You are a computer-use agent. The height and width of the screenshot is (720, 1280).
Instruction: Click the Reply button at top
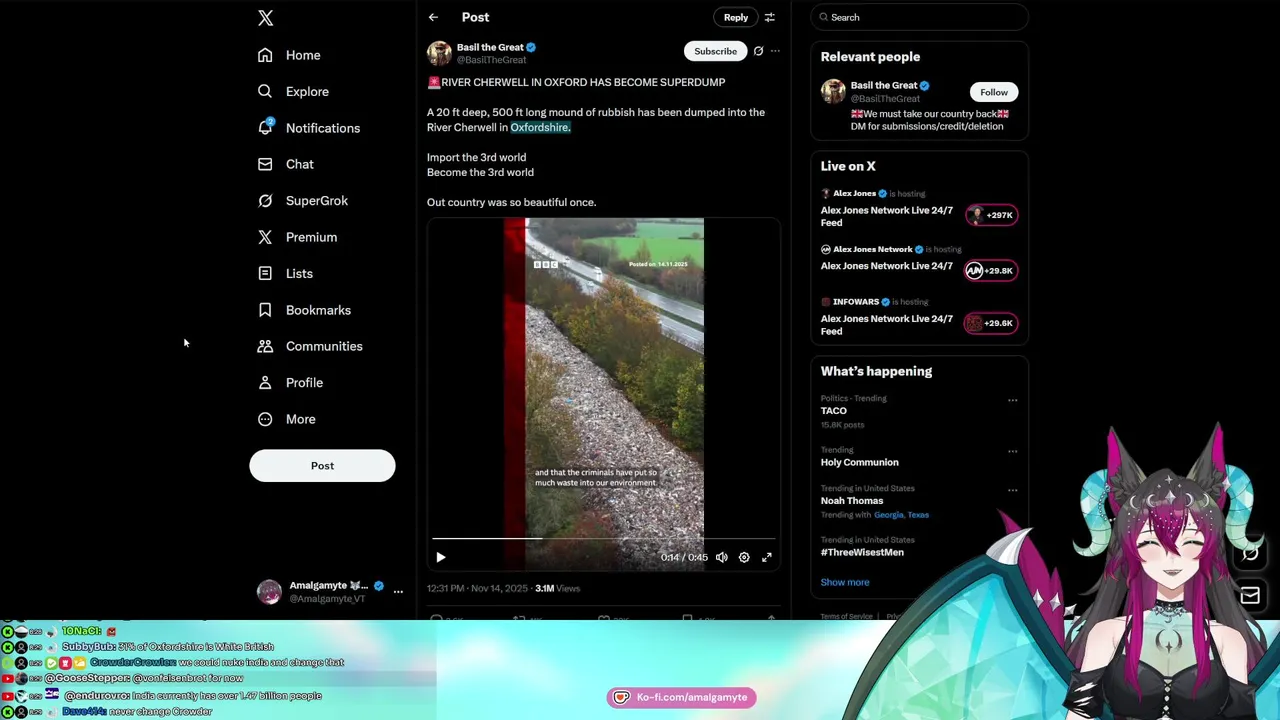pyautogui.click(x=735, y=17)
